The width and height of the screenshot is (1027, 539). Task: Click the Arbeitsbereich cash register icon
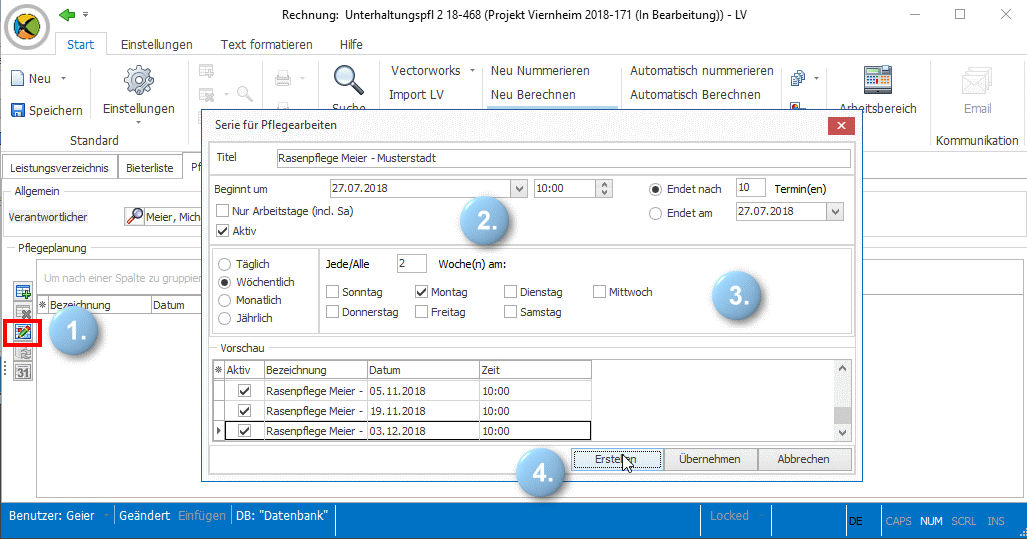(x=878, y=81)
